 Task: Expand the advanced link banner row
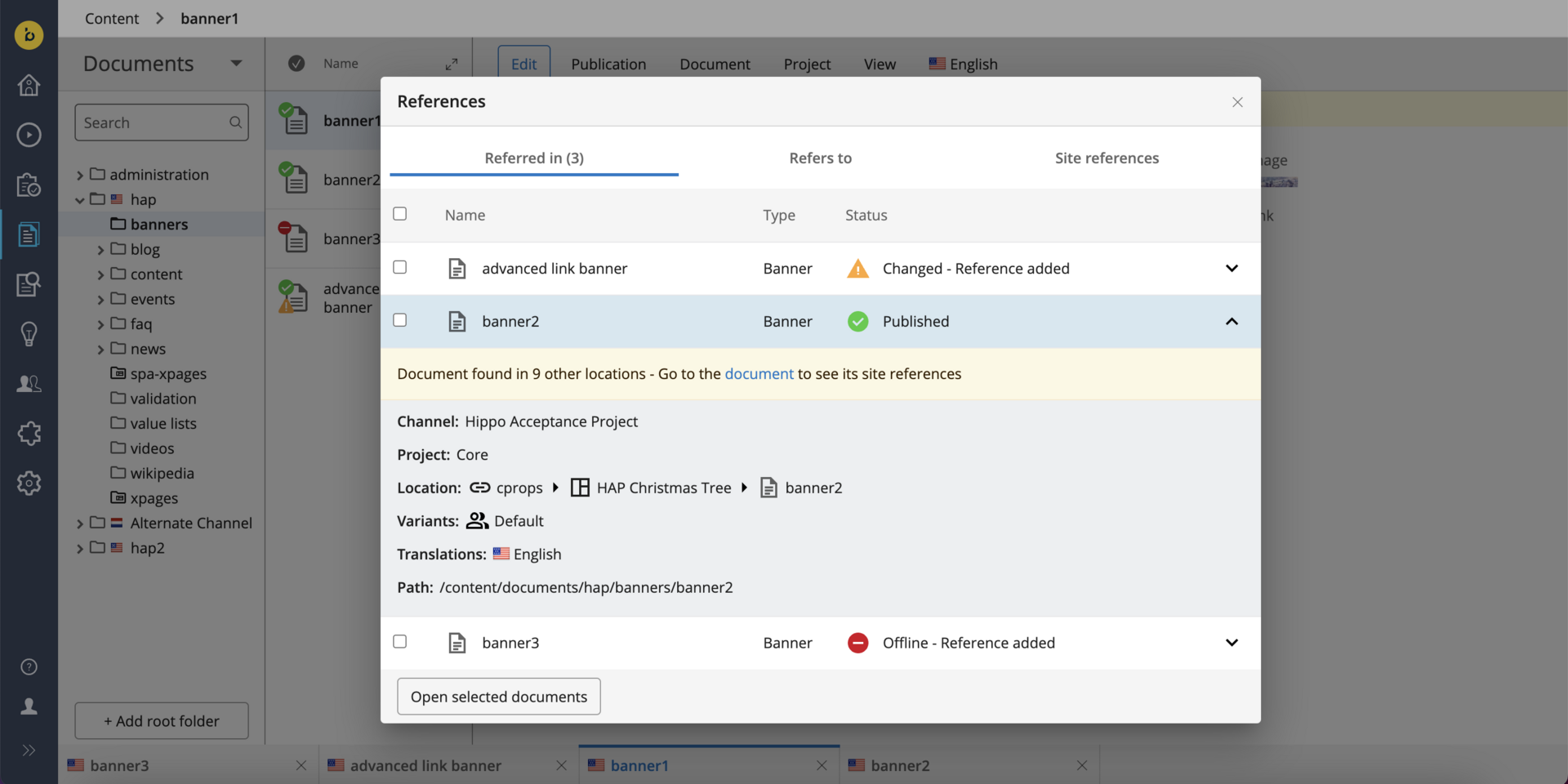(1232, 269)
